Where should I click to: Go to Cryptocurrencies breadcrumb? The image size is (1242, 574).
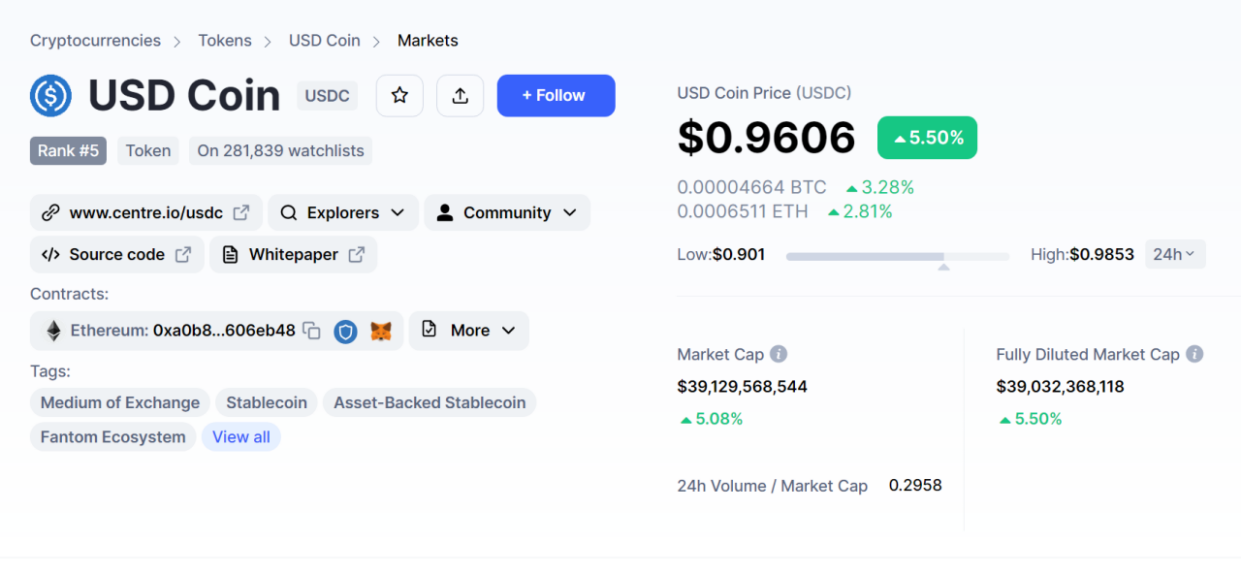95,41
